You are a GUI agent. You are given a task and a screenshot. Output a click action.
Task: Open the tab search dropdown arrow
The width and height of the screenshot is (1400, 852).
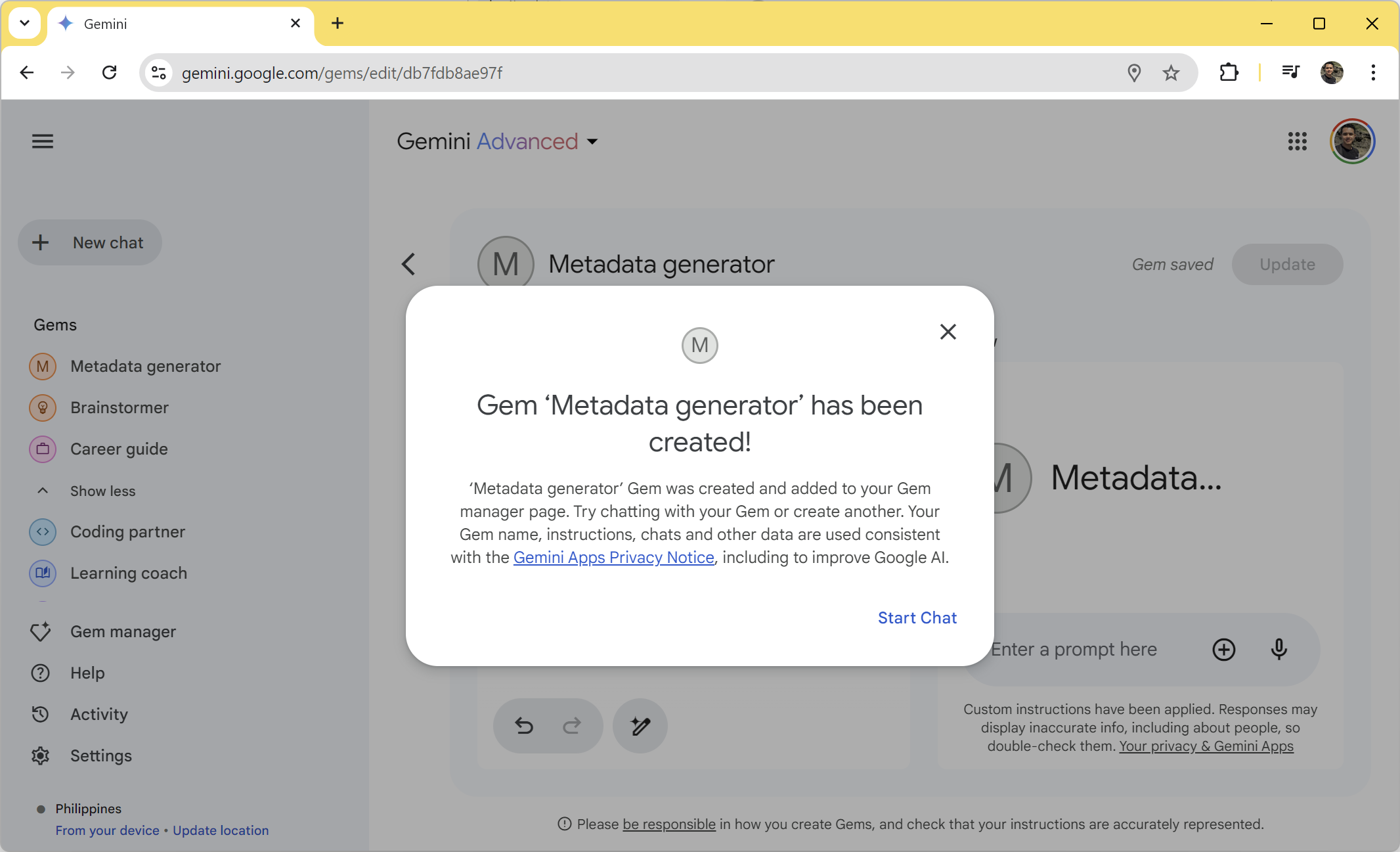click(25, 23)
